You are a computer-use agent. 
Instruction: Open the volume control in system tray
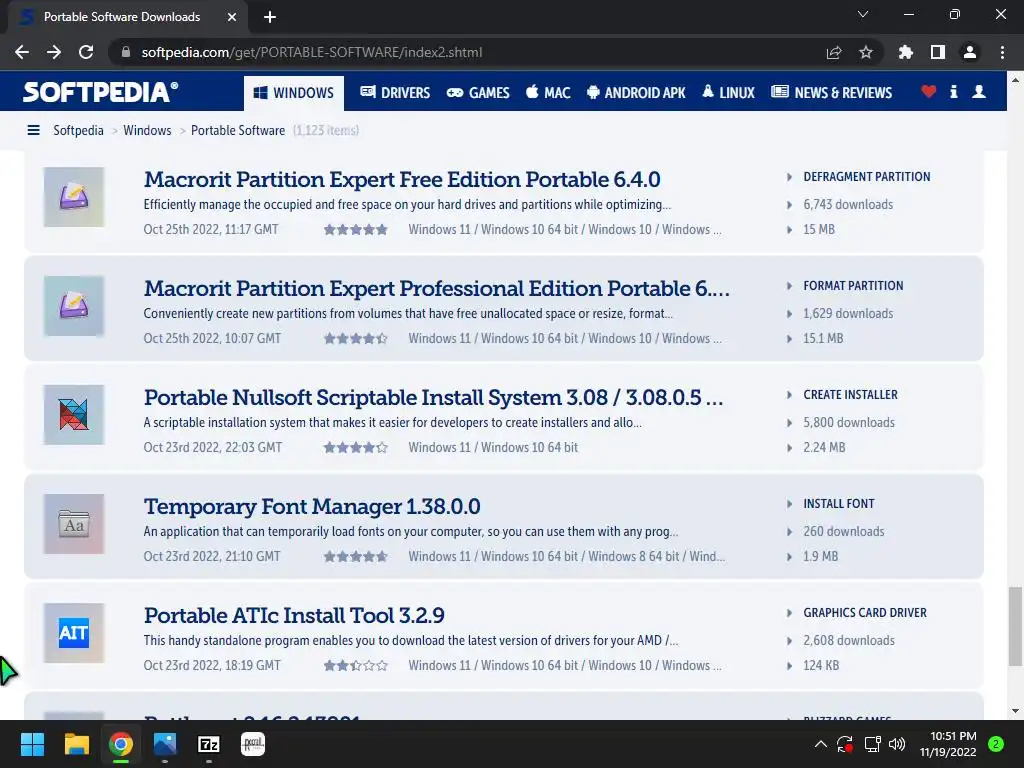(x=897, y=744)
